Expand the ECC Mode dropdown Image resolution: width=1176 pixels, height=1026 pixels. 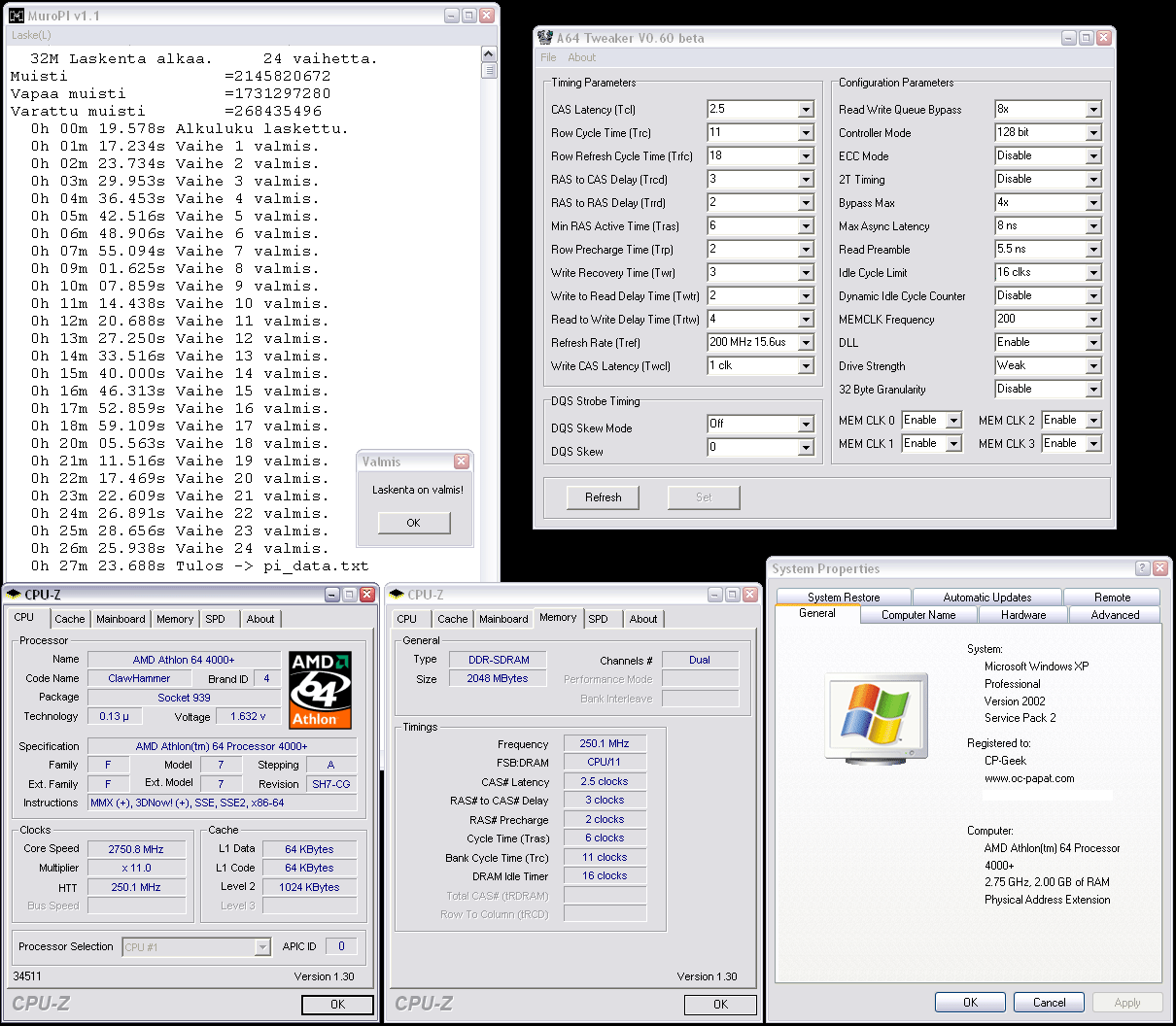click(1093, 156)
